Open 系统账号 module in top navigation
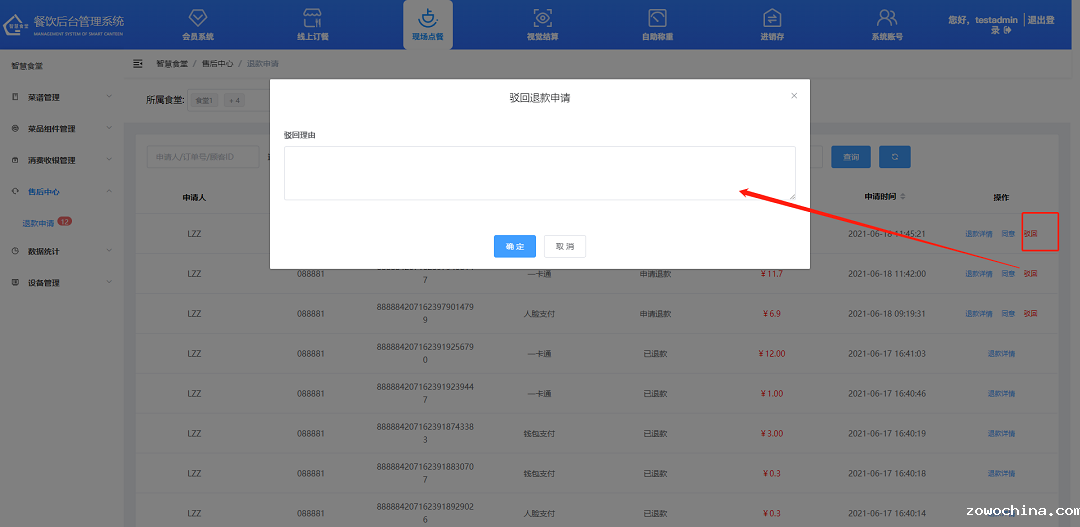Screen dimensions: 1080x527 (886, 24)
